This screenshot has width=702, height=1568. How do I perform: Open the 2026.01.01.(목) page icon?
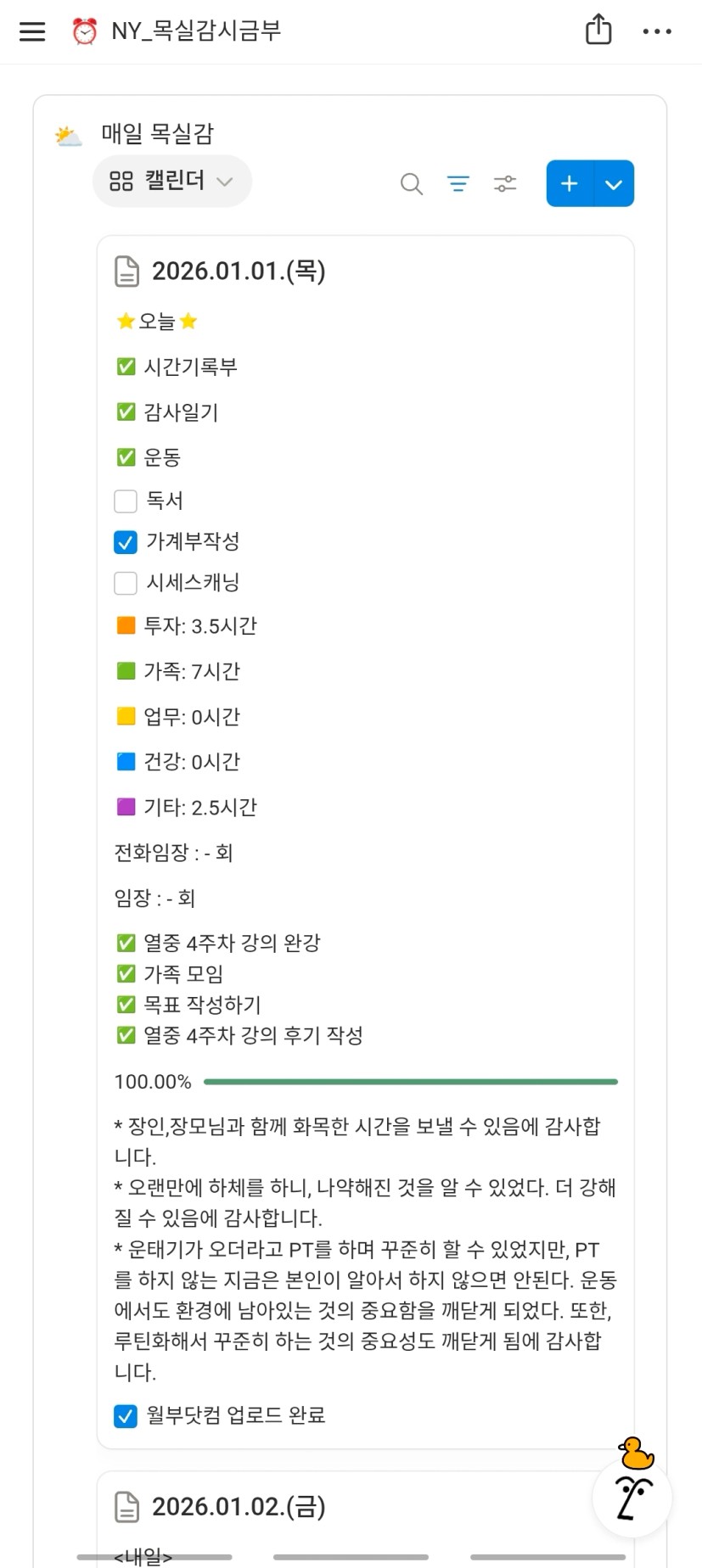click(x=126, y=272)
